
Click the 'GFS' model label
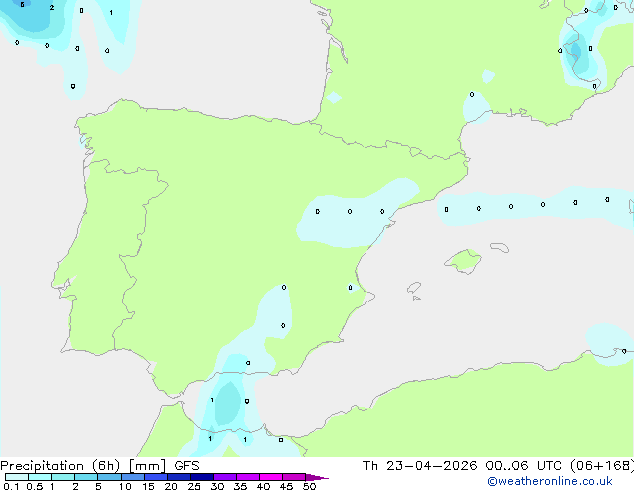tap(187, 466)
